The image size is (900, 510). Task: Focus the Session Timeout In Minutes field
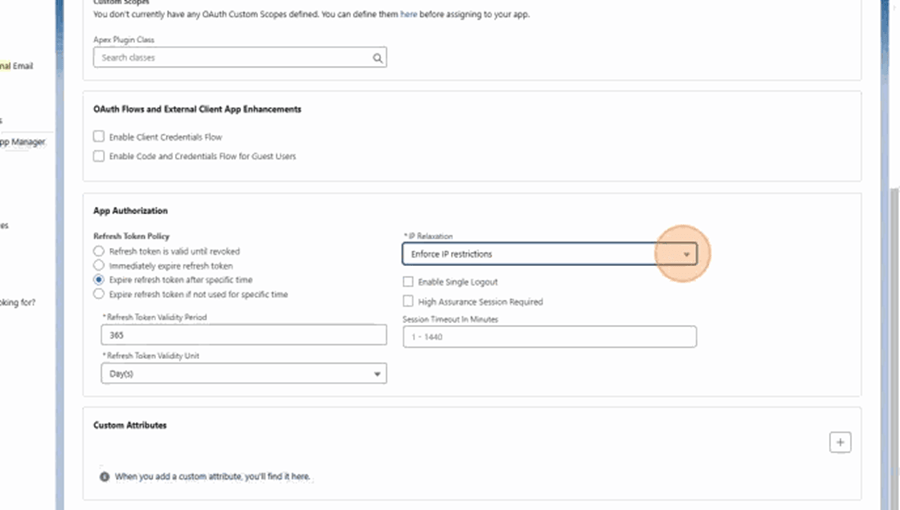coord(549,337)
